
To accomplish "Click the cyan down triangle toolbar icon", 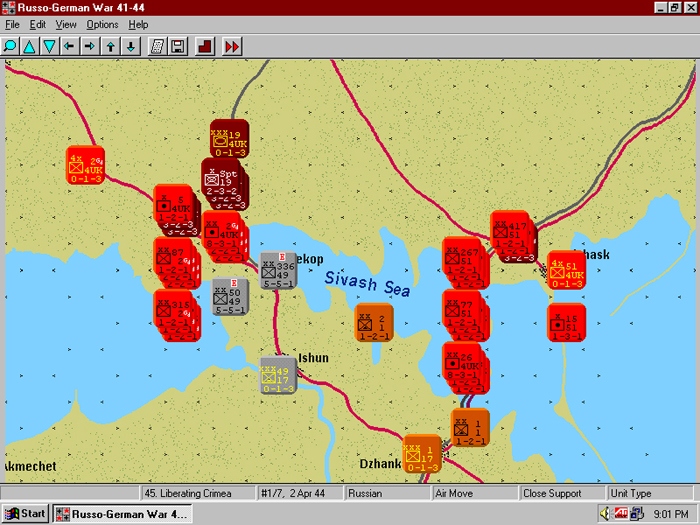I will pyautogui.click(x=50, y=46).
